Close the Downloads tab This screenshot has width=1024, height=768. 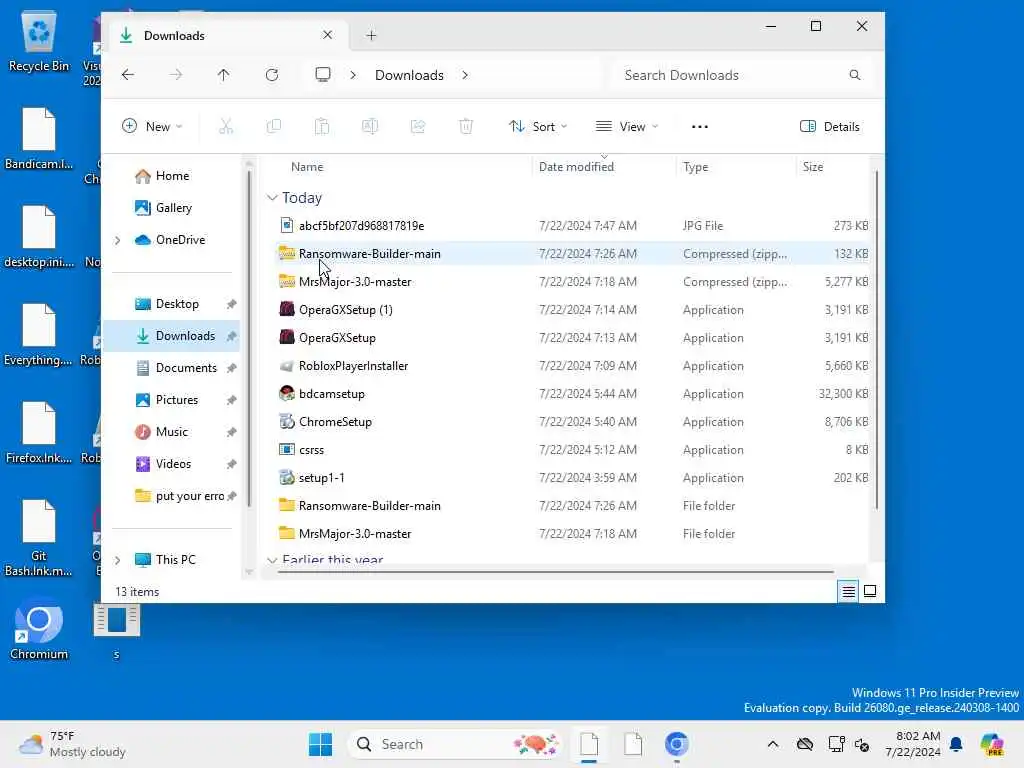[x=327, y=35]
